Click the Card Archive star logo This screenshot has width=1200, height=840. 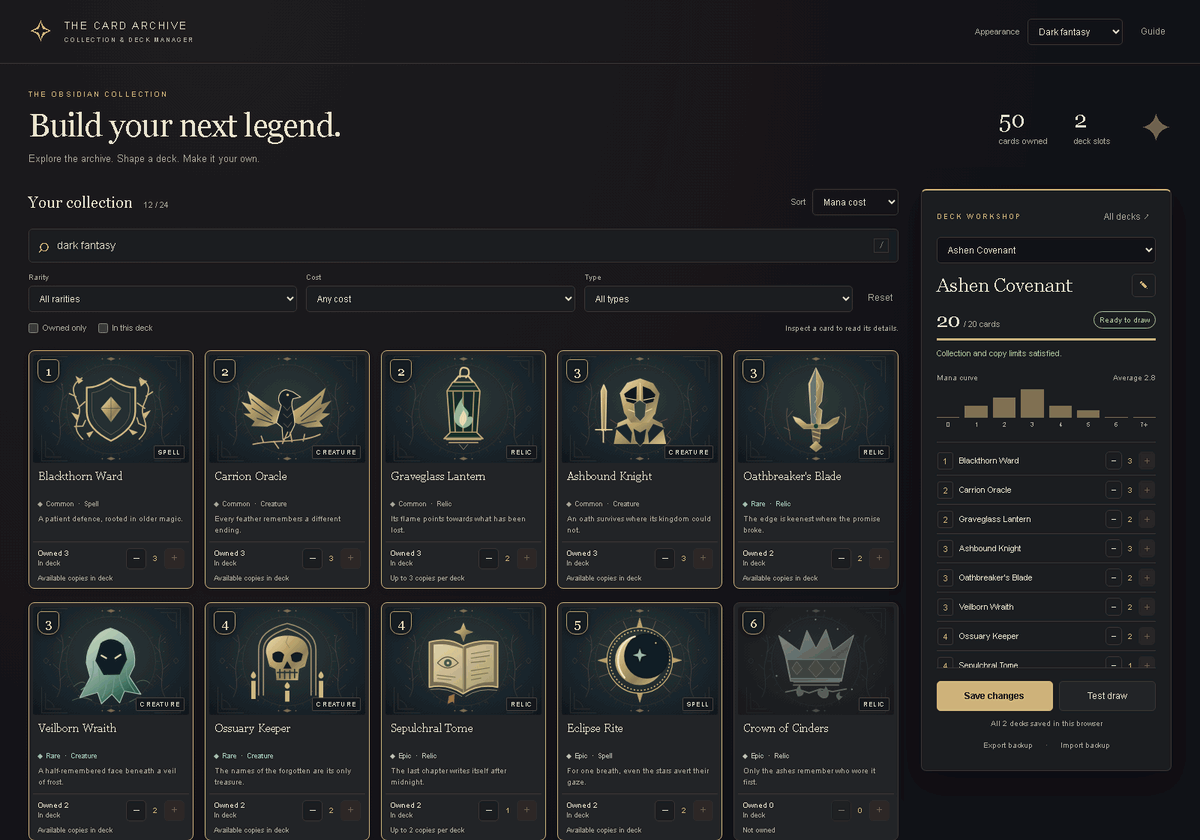[40, 31]
